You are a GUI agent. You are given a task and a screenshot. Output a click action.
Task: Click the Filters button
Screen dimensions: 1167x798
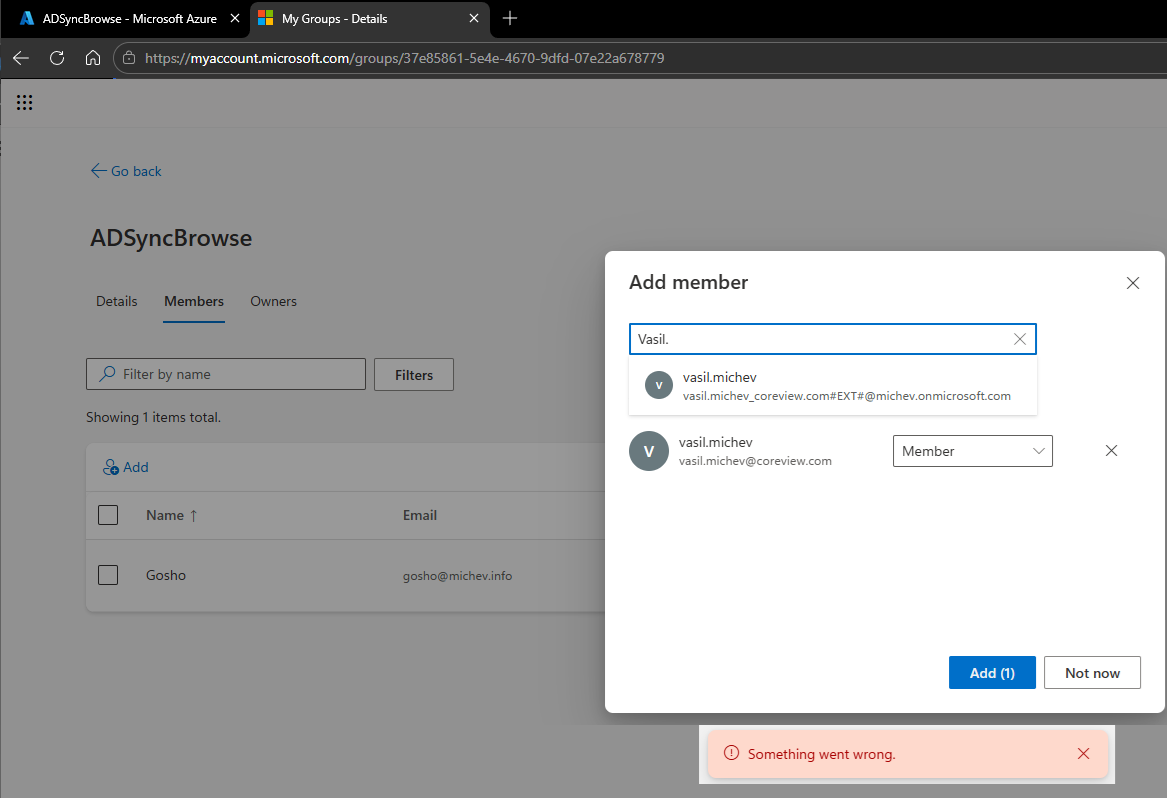coord(414,375)
